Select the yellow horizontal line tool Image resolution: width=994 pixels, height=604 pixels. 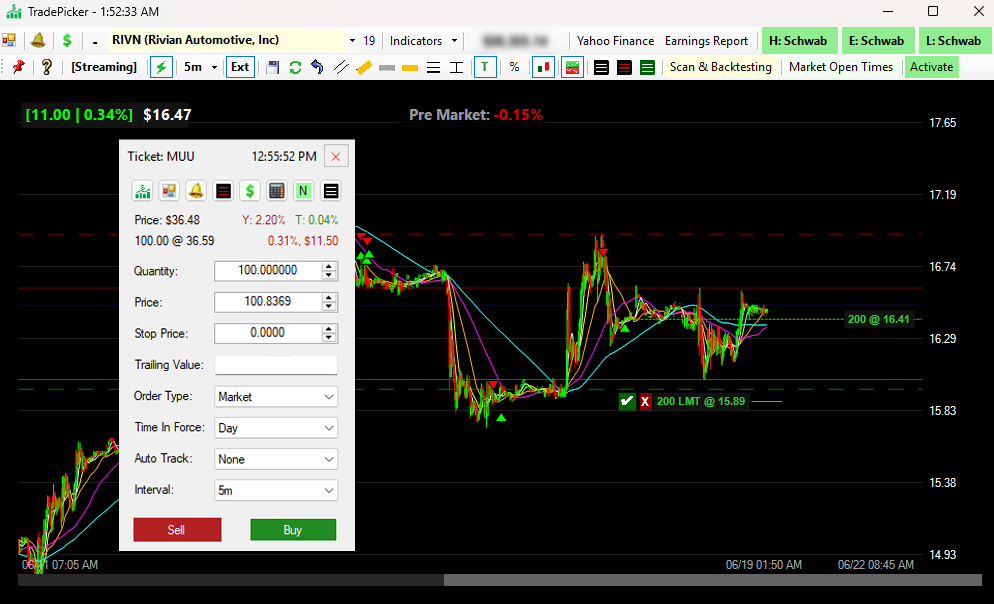tap(410, 68)
